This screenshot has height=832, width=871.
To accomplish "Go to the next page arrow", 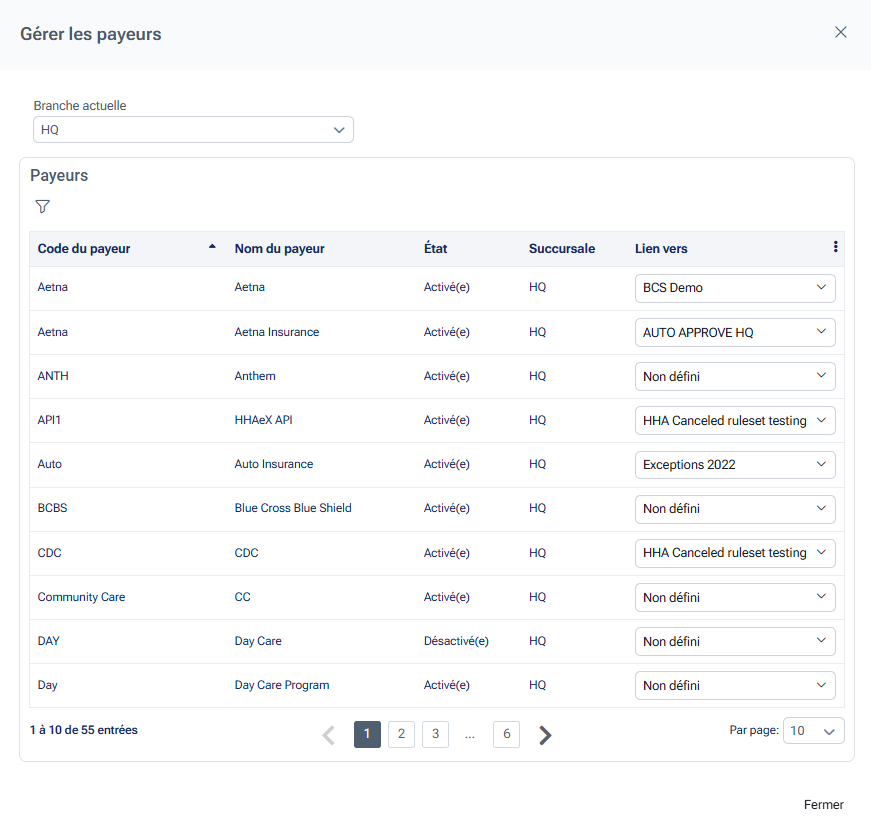I will coord(545,736).
